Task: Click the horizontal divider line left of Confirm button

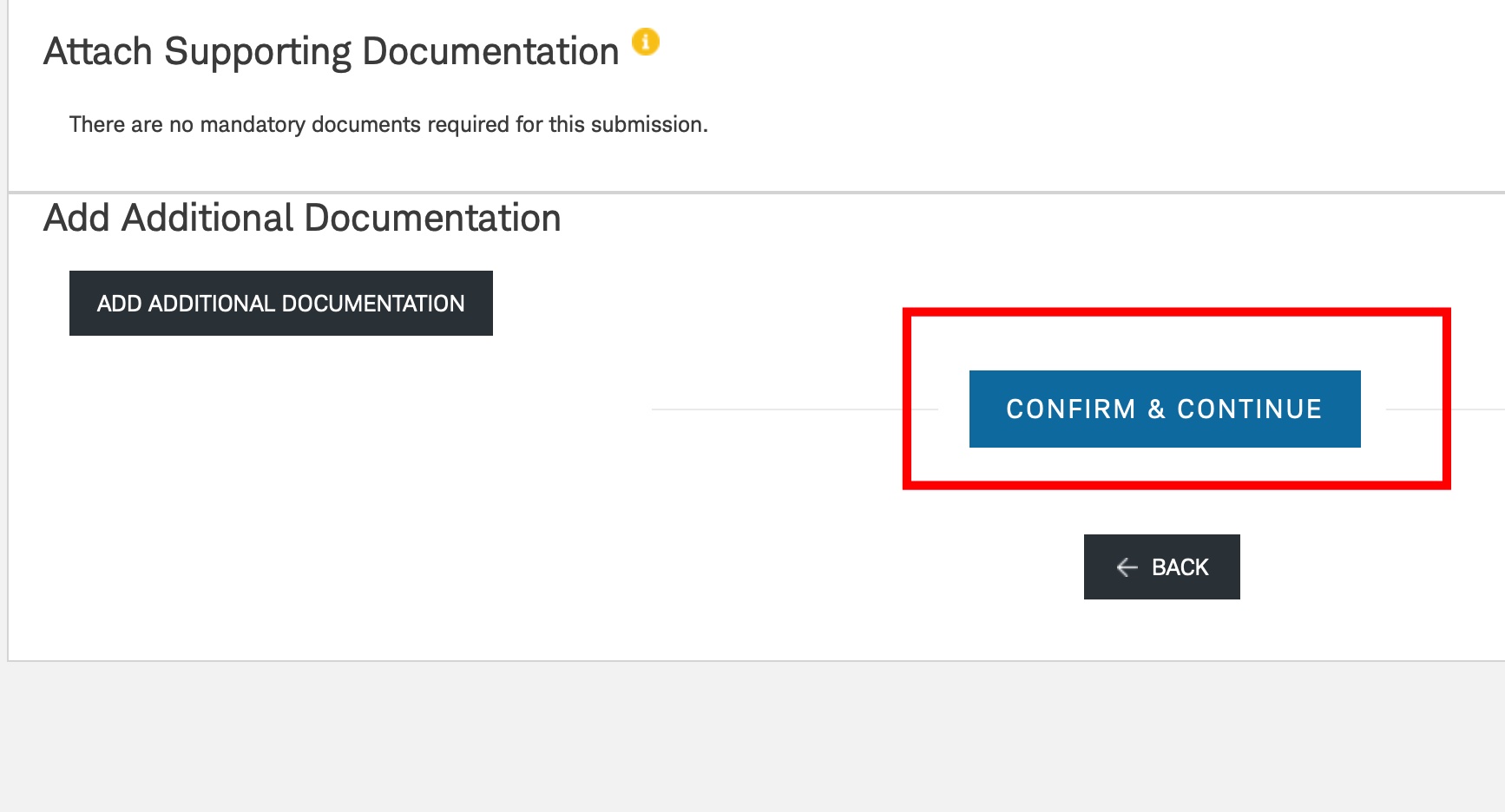Action: 794,409
